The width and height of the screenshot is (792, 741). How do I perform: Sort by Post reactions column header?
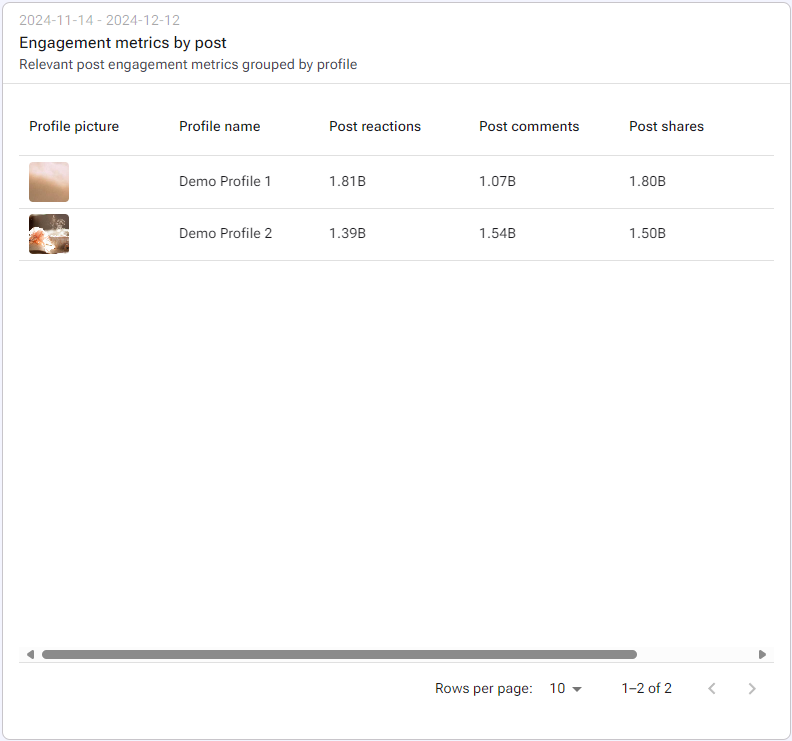[375, 126]
